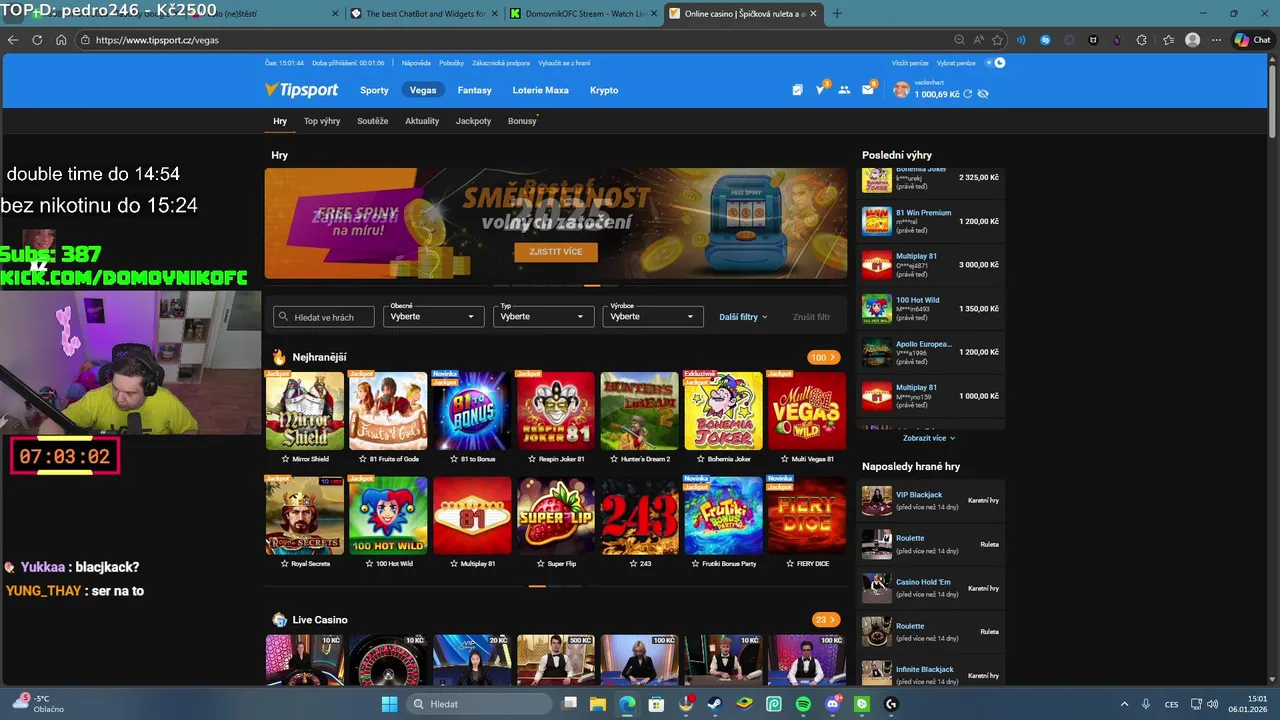
Task: Refresh the account balance icon
Action: click(x=967, y=94)
